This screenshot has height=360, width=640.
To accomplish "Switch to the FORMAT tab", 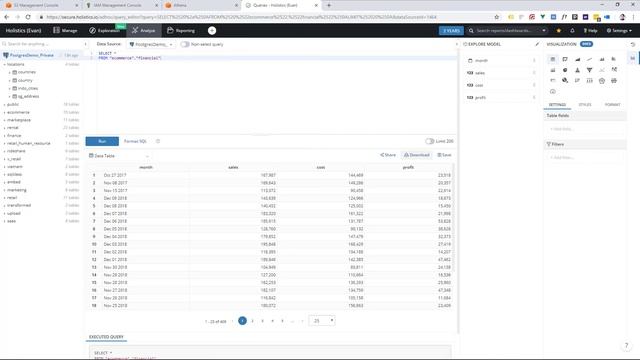I will [612, 105].
